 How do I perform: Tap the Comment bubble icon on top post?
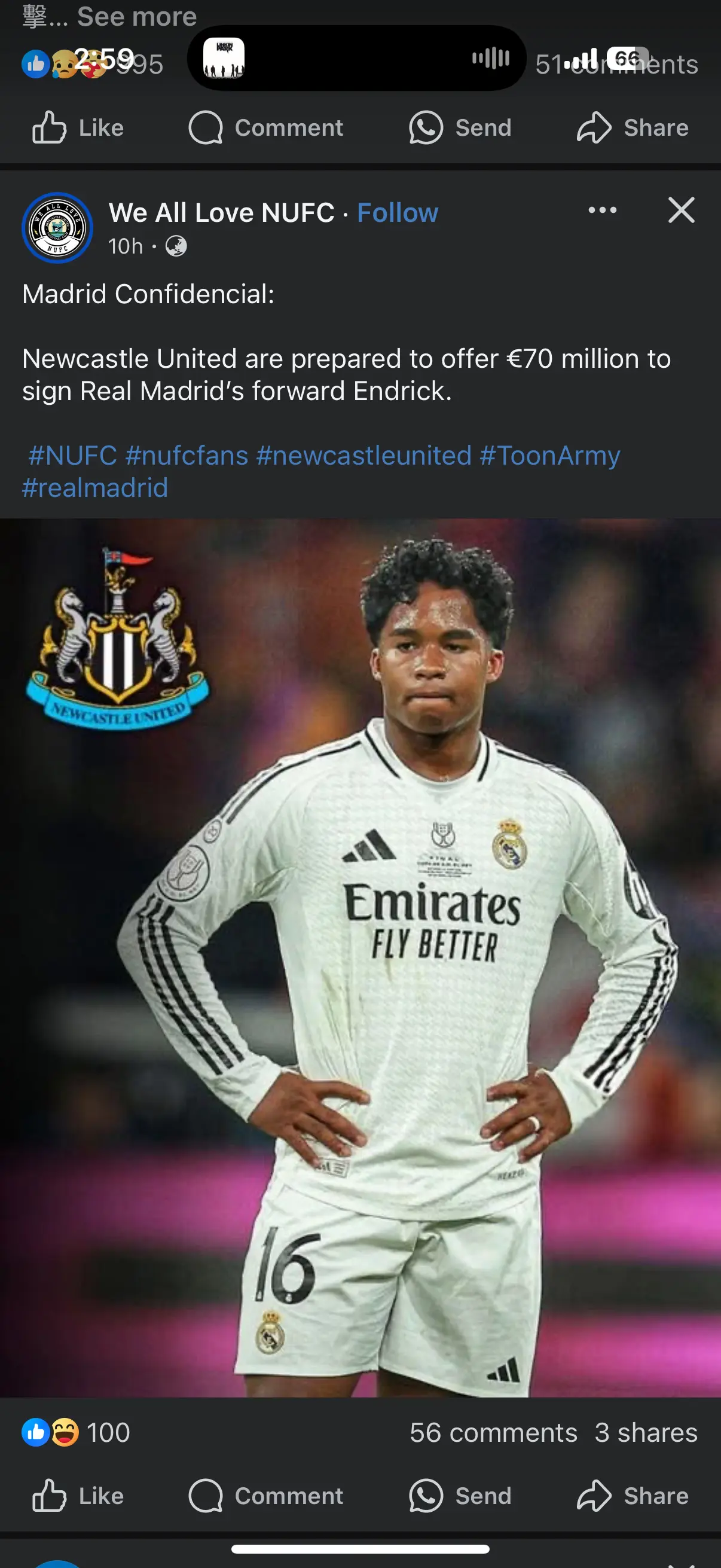click(x=206, y=127)
